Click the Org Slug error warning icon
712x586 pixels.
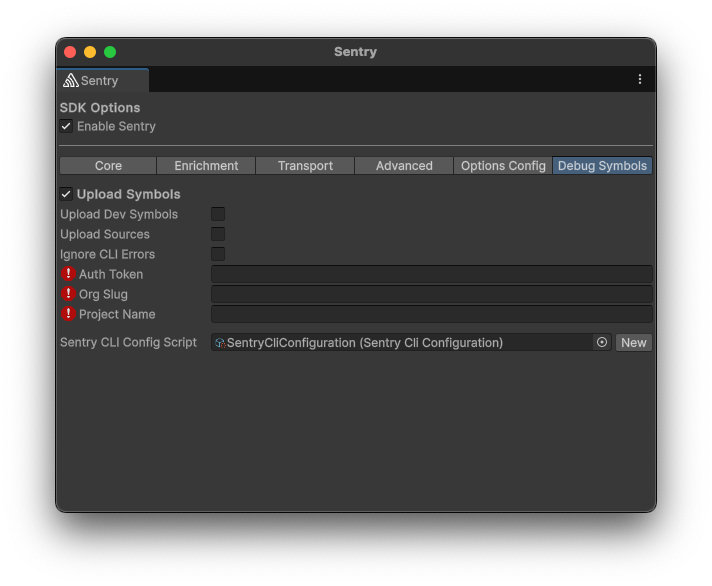[x=68, y=294]
